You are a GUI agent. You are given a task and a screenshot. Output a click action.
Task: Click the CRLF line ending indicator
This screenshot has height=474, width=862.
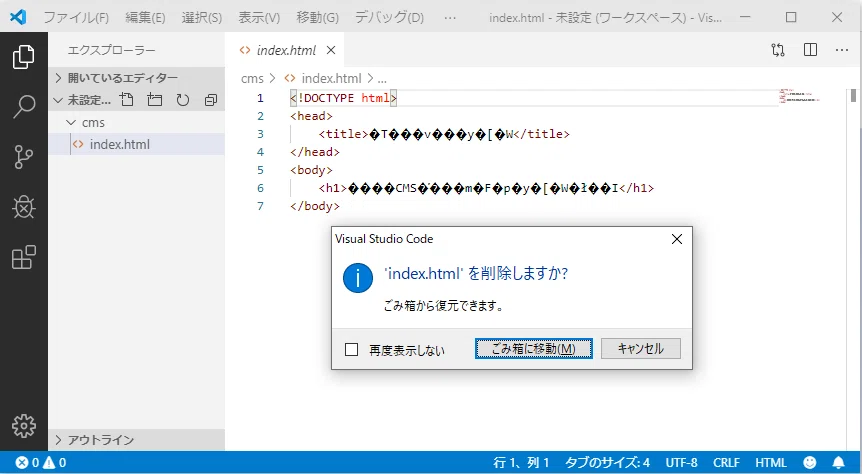[x=726, y=462]
